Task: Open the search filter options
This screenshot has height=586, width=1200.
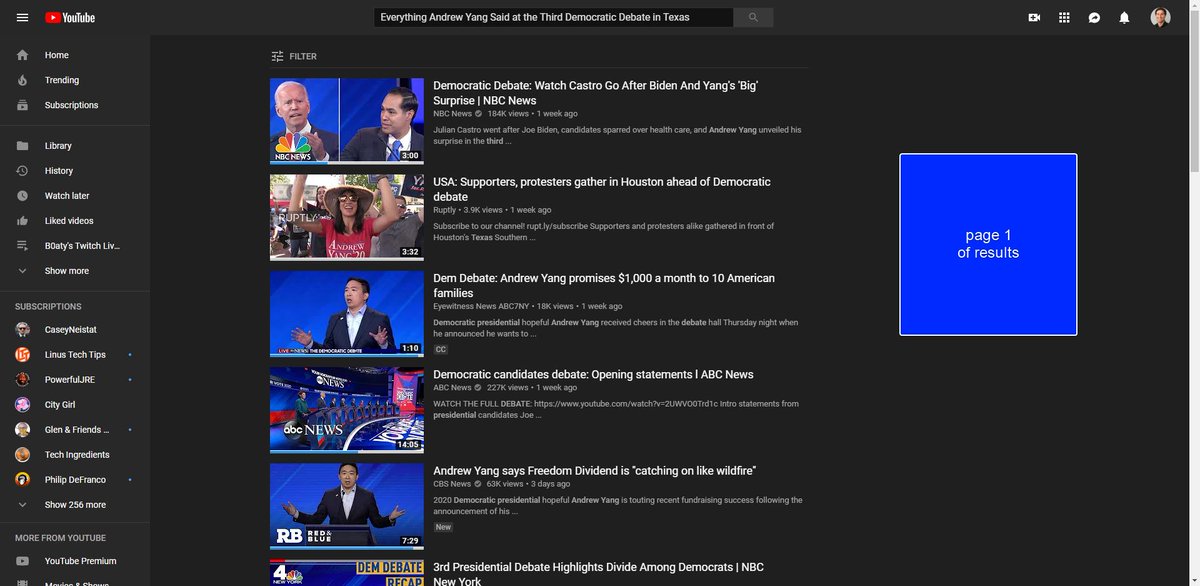Action: click(x=294, y=56)
